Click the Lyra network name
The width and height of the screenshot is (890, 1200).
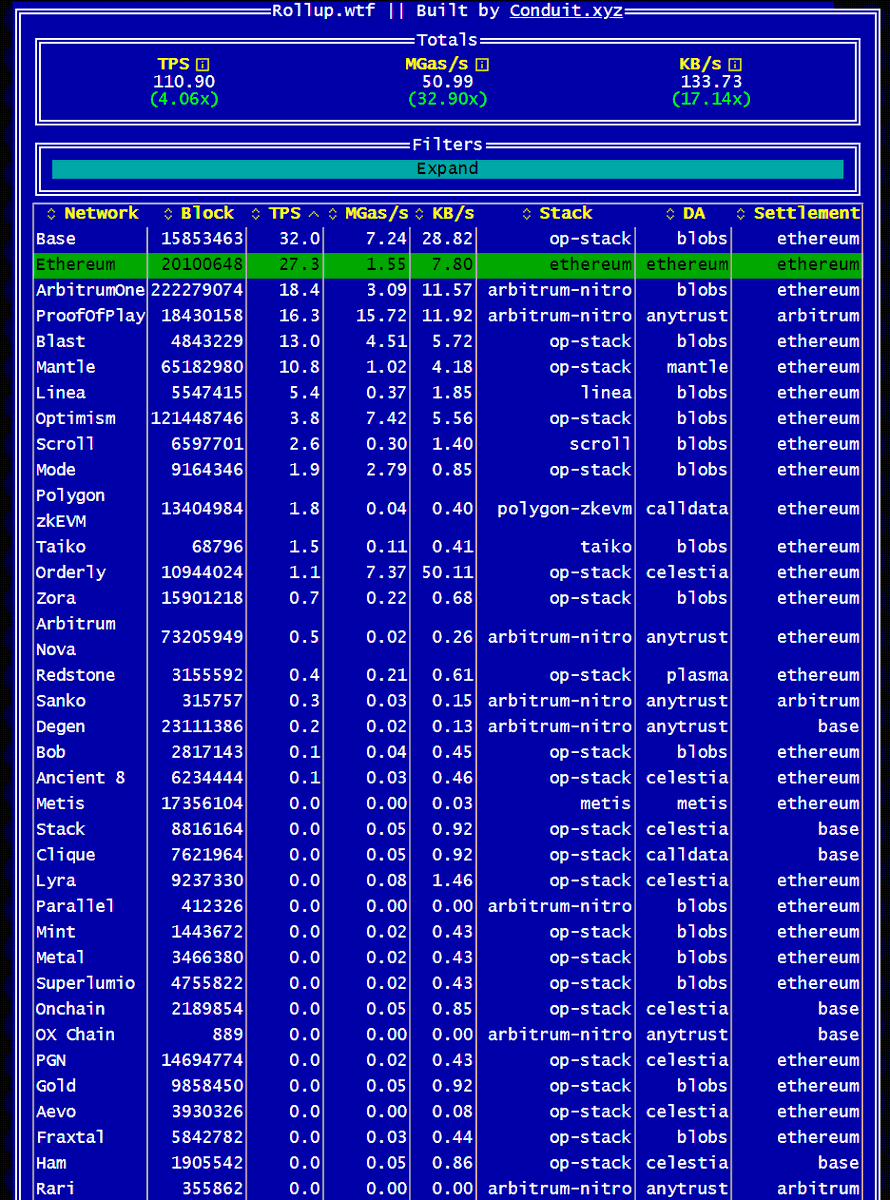click(55, 881)
